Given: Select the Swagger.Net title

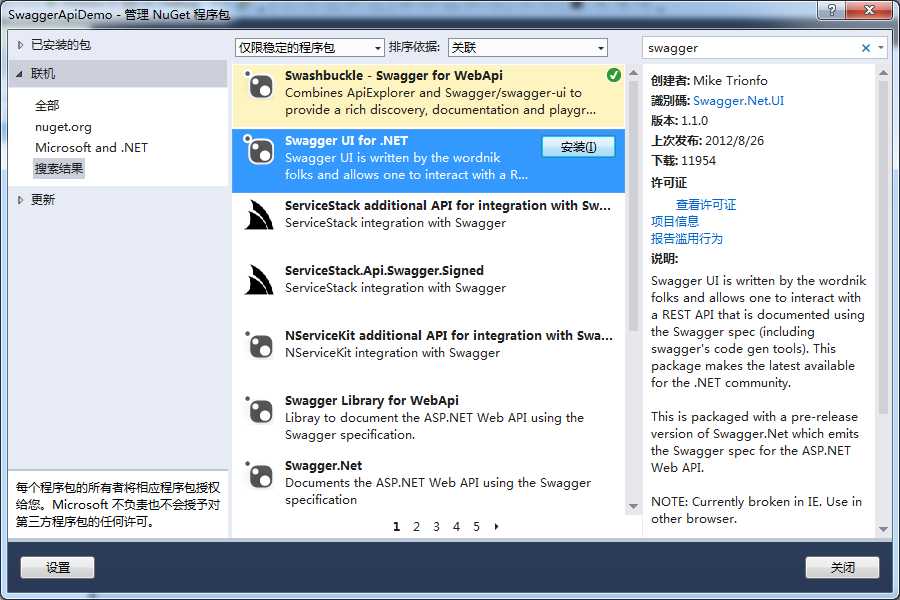Looking at the screenshot, I should [x=323, y=466].
